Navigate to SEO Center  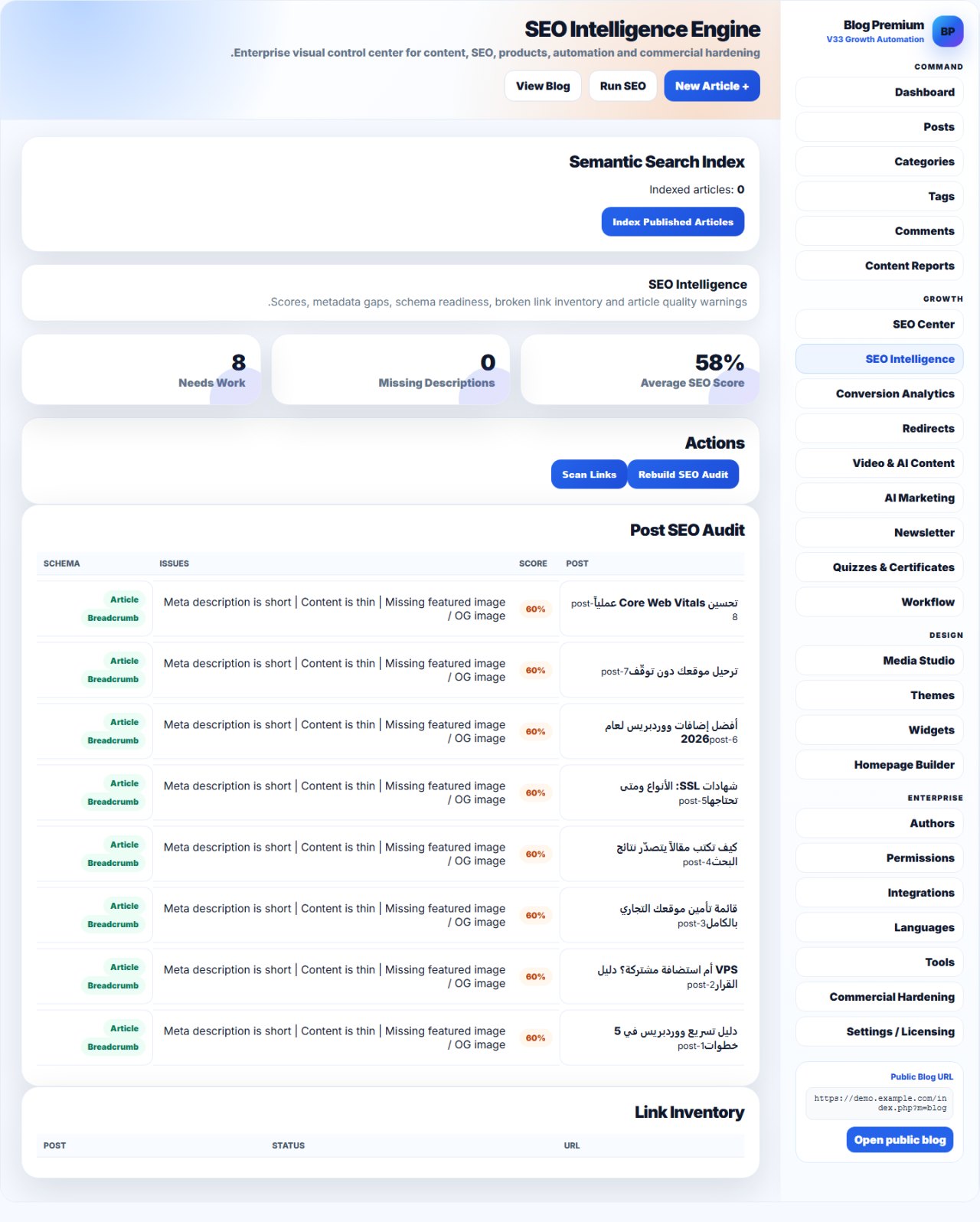tap(879, 324)
